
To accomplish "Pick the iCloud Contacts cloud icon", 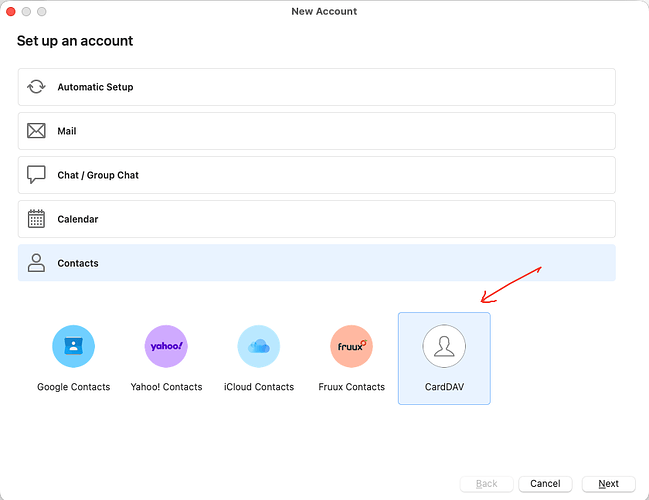I will point(259,346).
